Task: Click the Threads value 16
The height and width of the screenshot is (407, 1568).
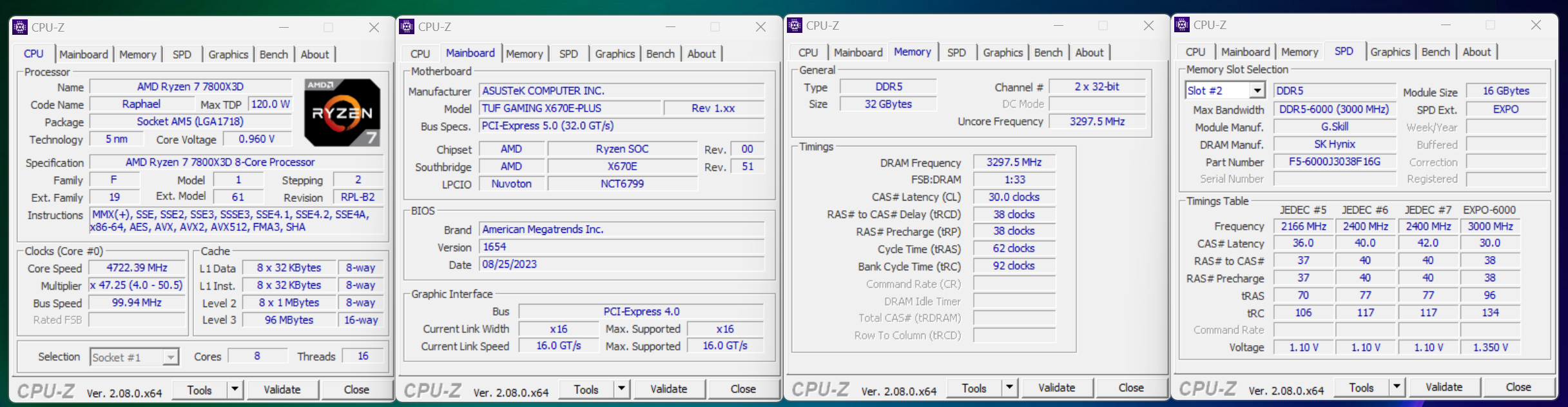Action: (x=363, y=356)
